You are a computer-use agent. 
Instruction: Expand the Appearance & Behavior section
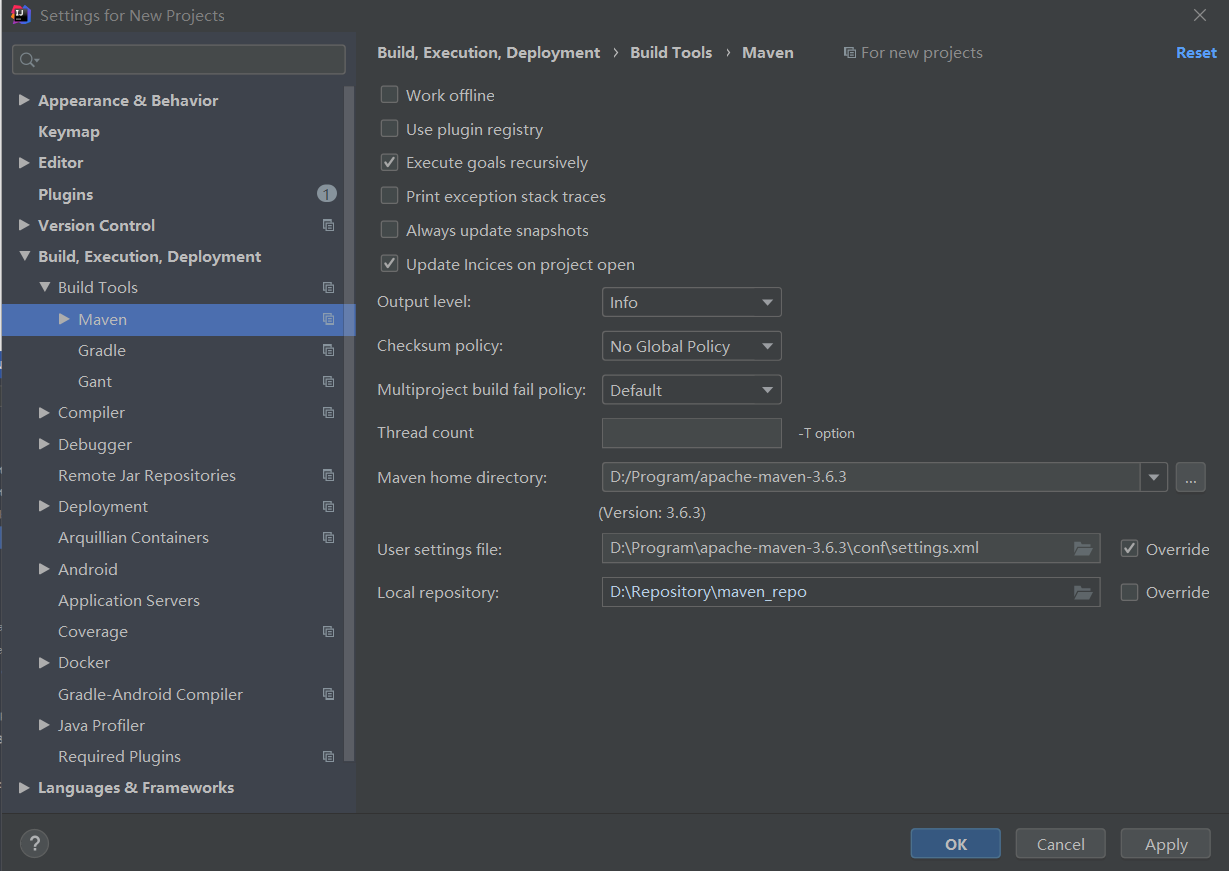coord(24,100)
